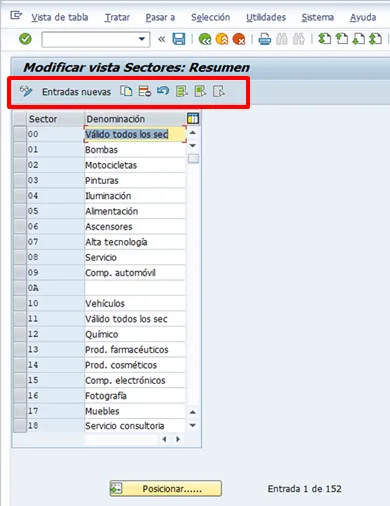
Task: Open the Tratar menu
Action: point(117,17)
